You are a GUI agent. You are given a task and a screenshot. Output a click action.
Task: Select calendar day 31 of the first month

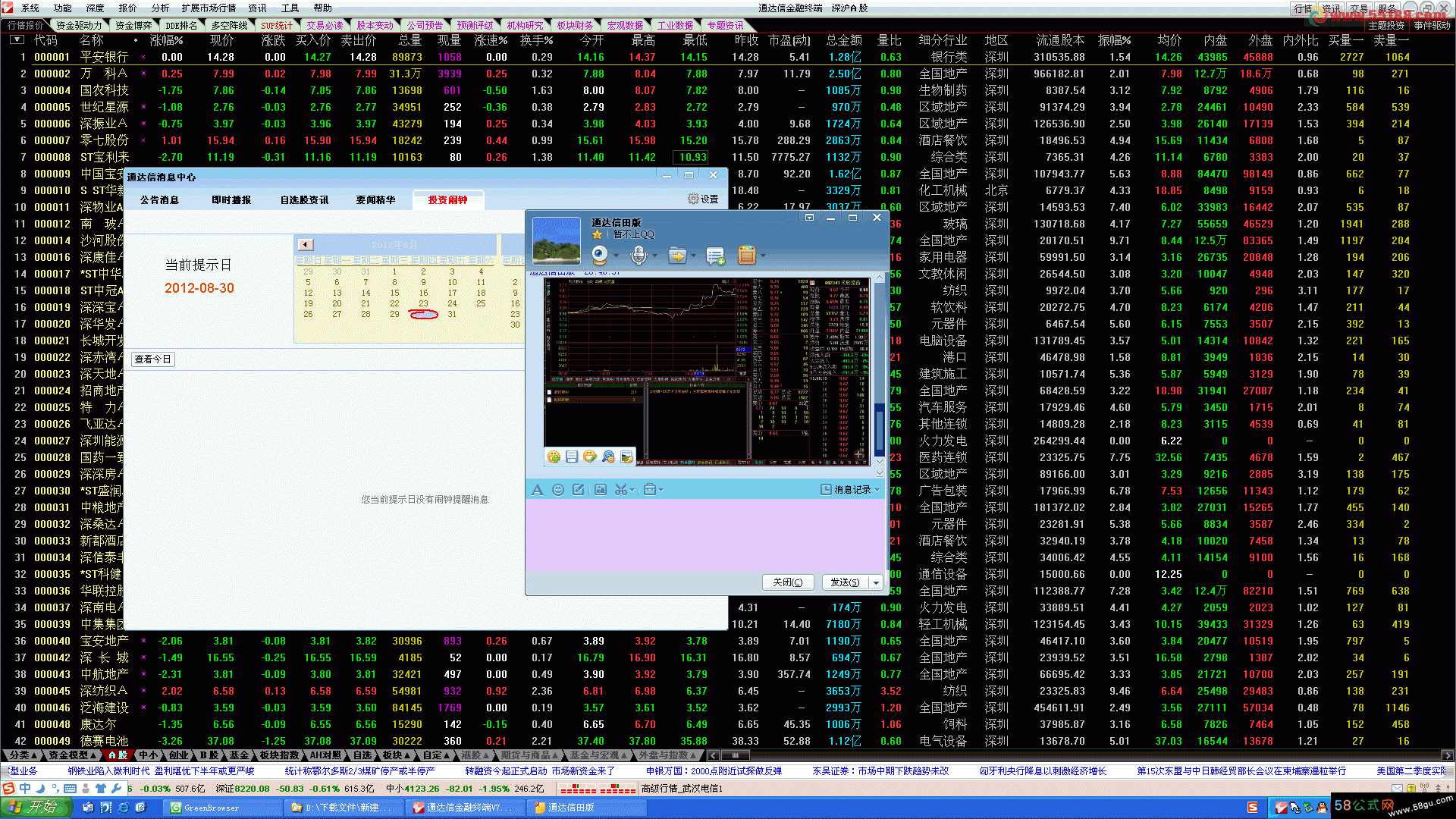click(x=452, y=314)
